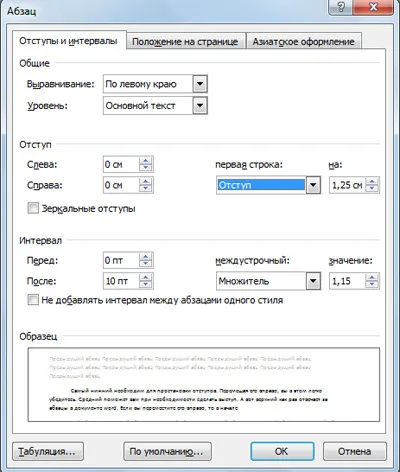The width and height of the screenshot is (400, 472).
Task: Click the 1,25 см first line field
Action: pyautogui.click(x=347, y=185)
